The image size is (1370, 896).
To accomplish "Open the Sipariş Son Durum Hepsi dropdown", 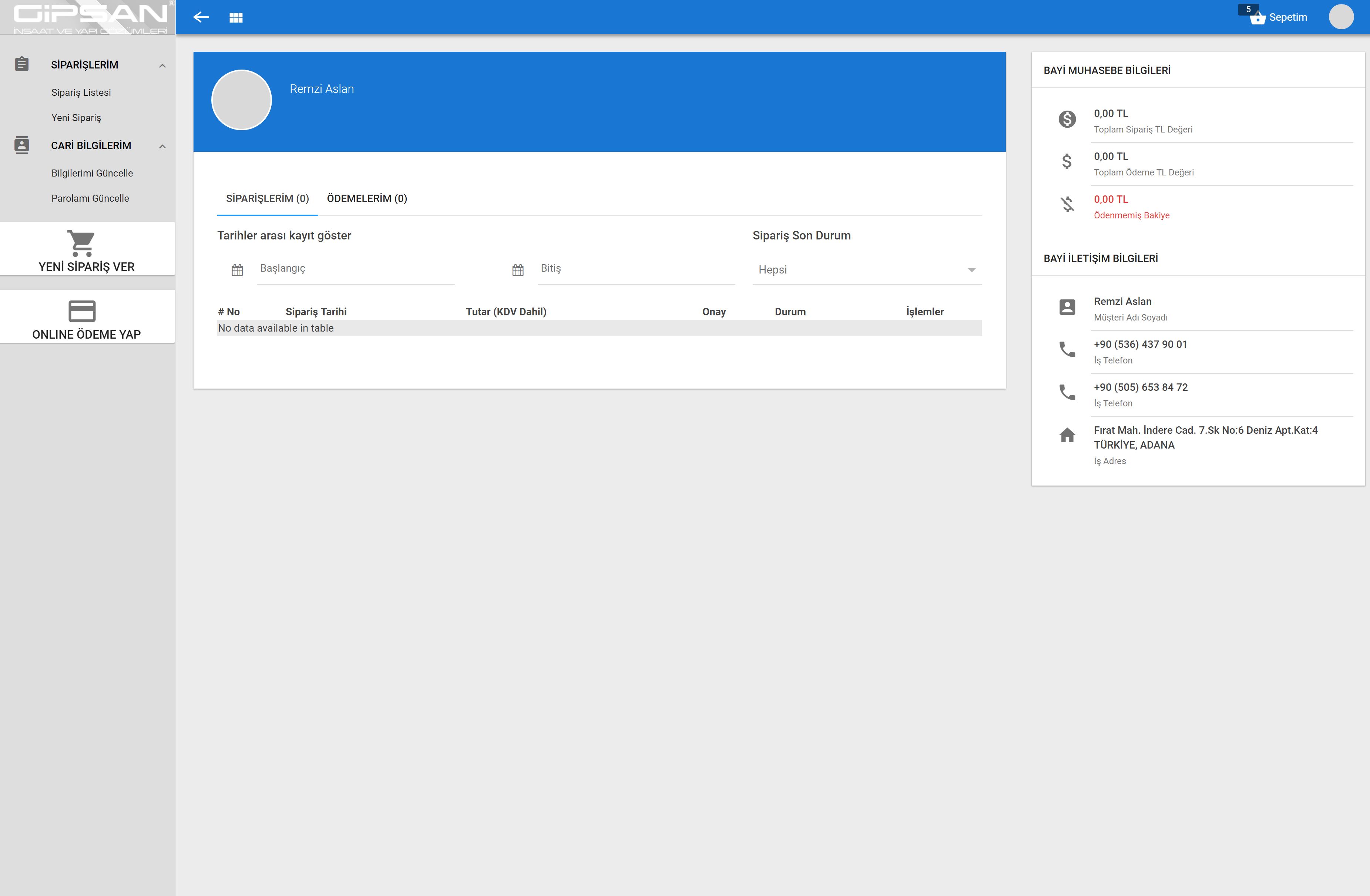I will click(867, 269).
